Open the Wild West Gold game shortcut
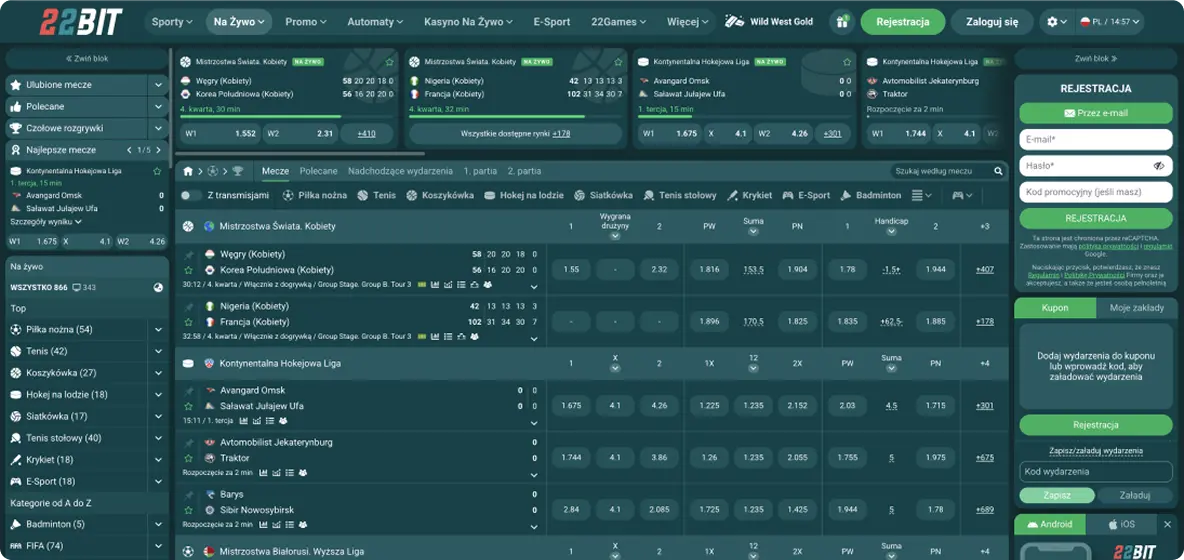The image size is (1184, 560). (769, 22)
